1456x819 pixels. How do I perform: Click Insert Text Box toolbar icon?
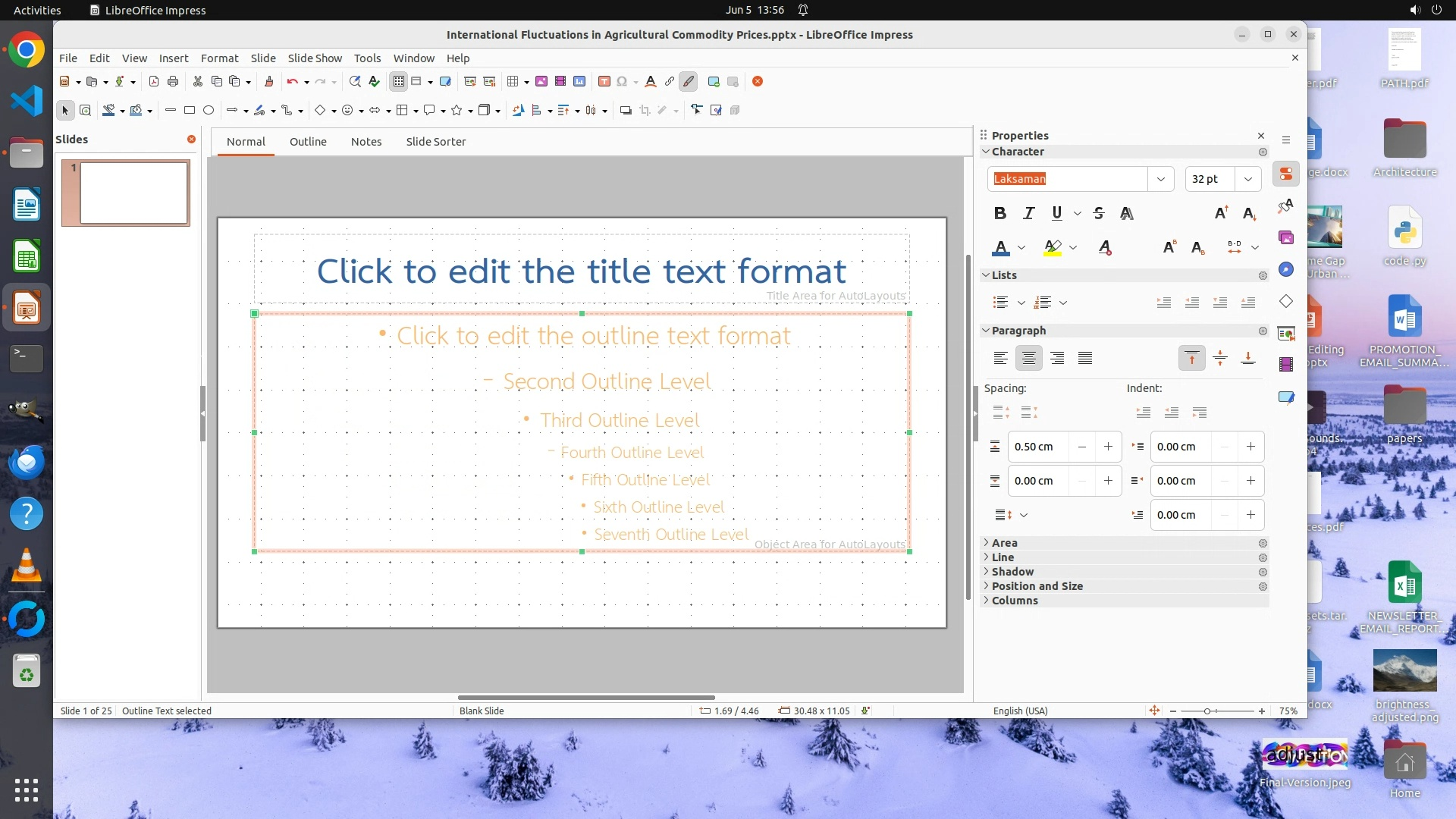604,81
